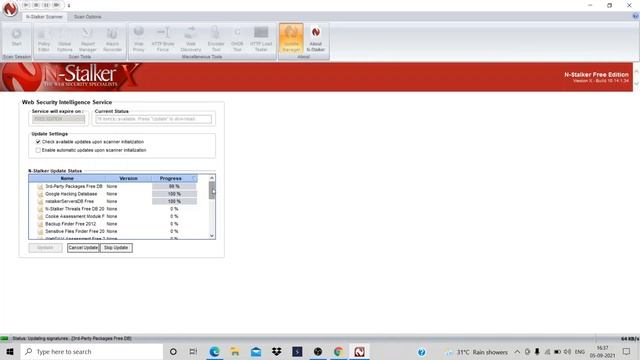Enable automatic updates upon scanner initialization checkbox
This screenshot has height=360, width=640.
point(38,150)
